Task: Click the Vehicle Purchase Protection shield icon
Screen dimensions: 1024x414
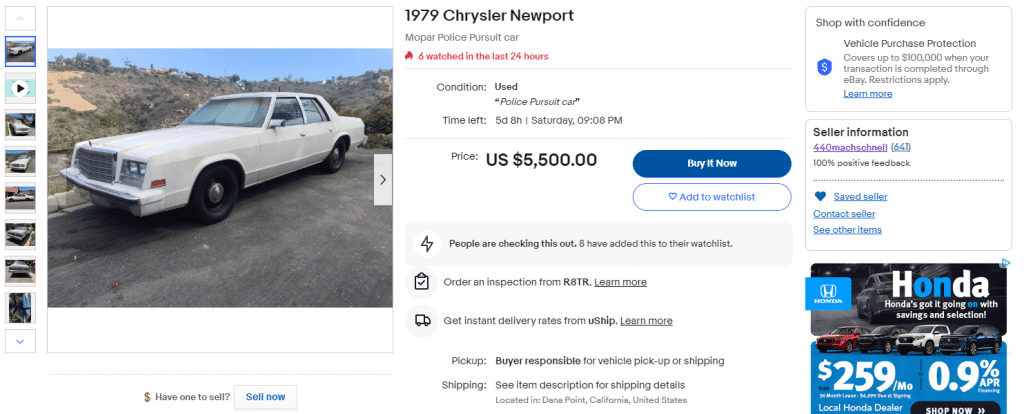Action: click(825, 68)
